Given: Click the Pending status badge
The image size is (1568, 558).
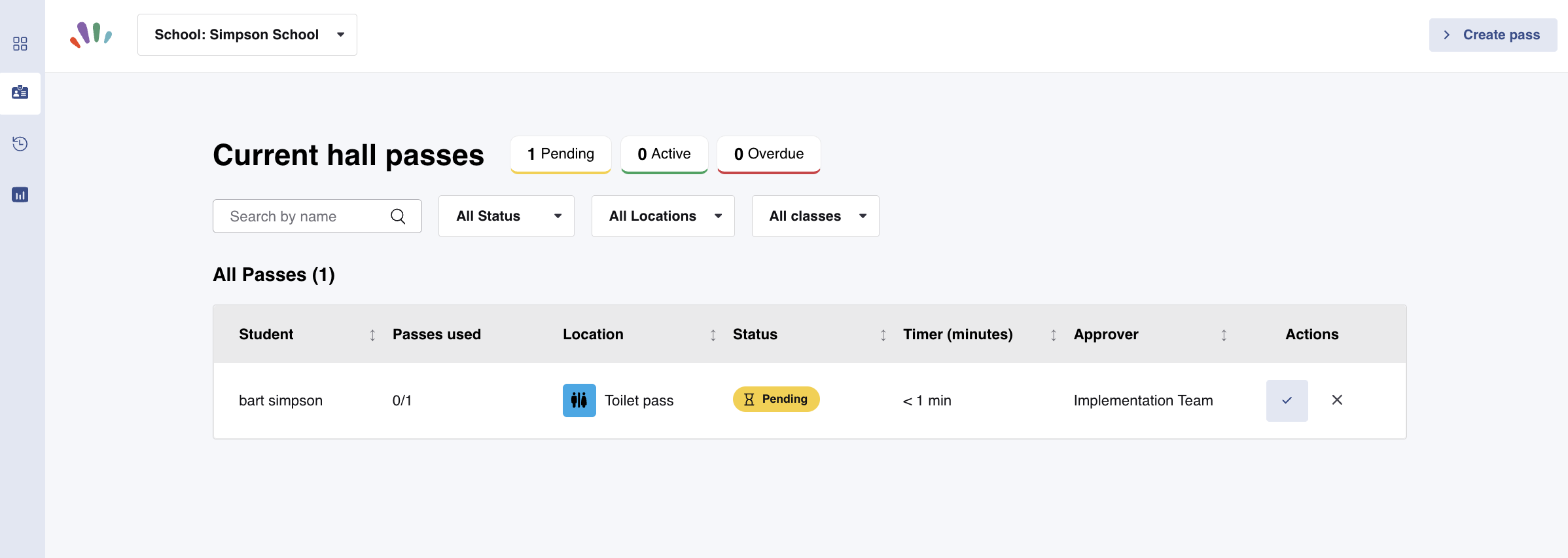Looking at the screenshot, I should tap(776, 399).
